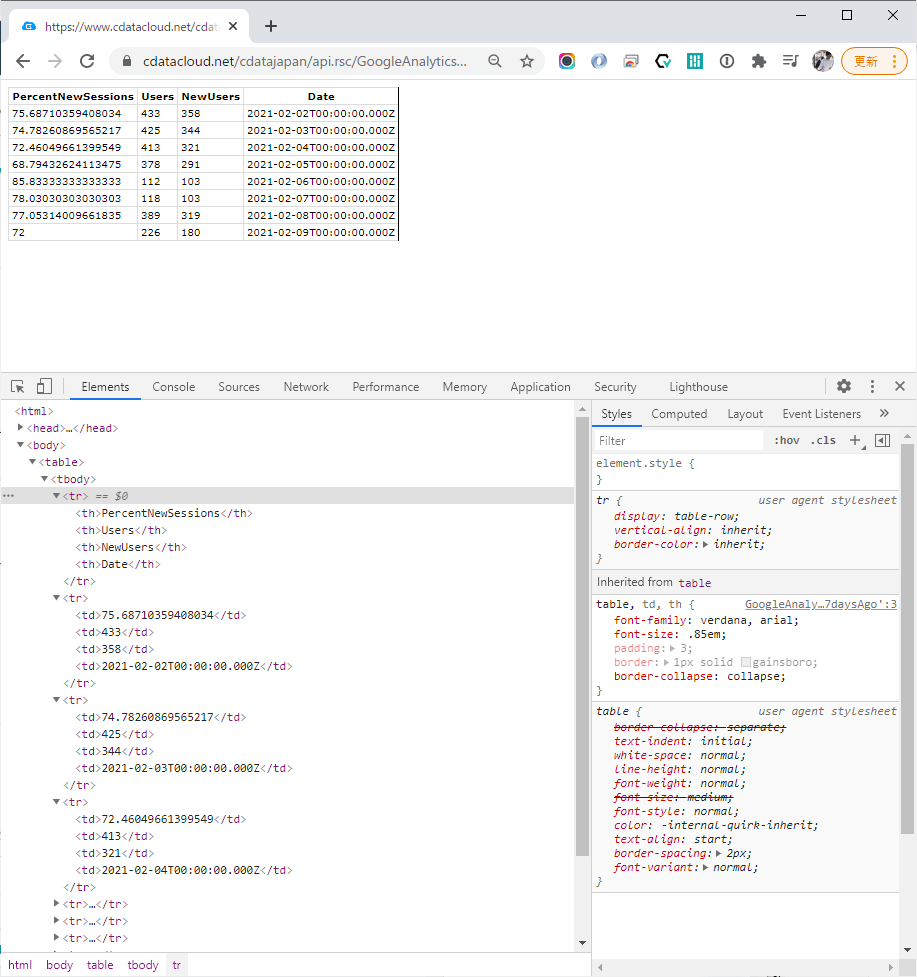Screen dimensions: 917x977
Task: Toggle the :hov element state
Action: [x=787, y=440]
